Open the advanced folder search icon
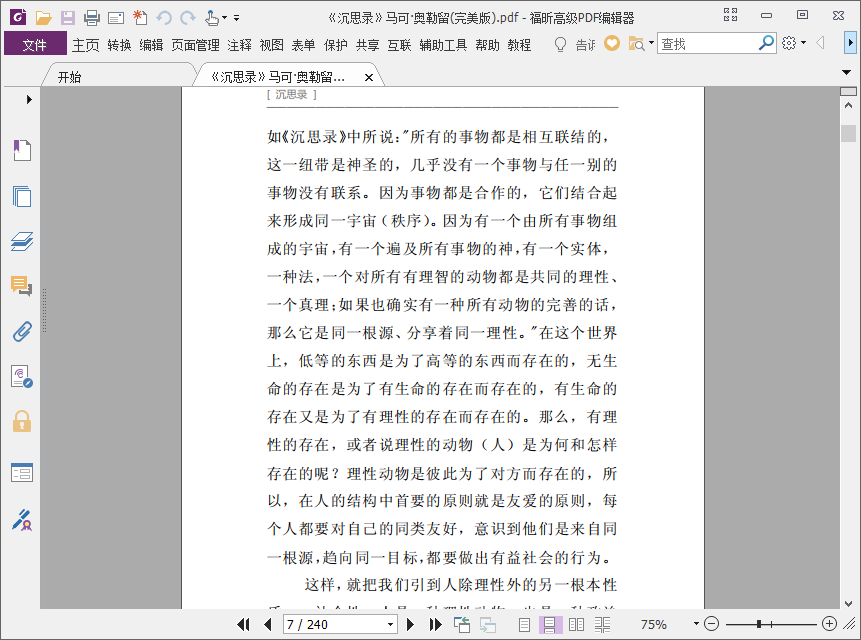Viewport: 861px width, 640px height. pyautogui.click(x=636, y=43)
